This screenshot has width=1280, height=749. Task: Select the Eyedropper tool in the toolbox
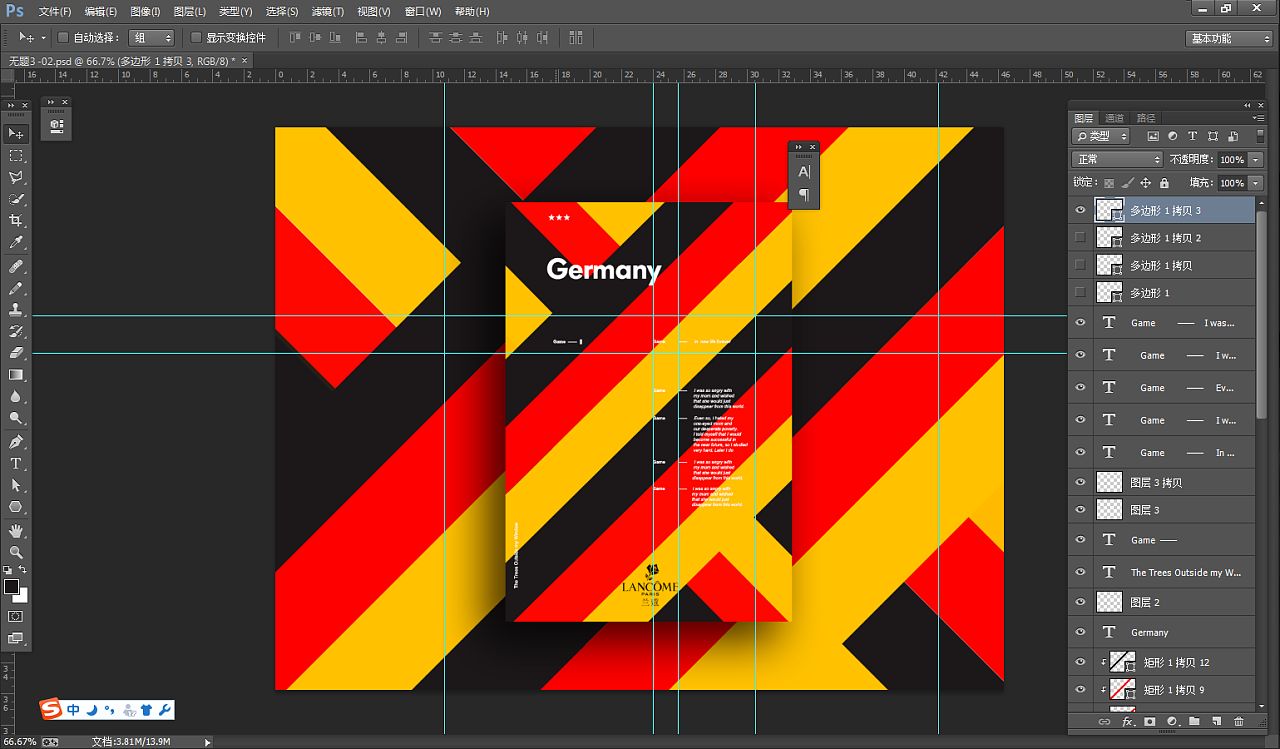[x=16, y=243]
